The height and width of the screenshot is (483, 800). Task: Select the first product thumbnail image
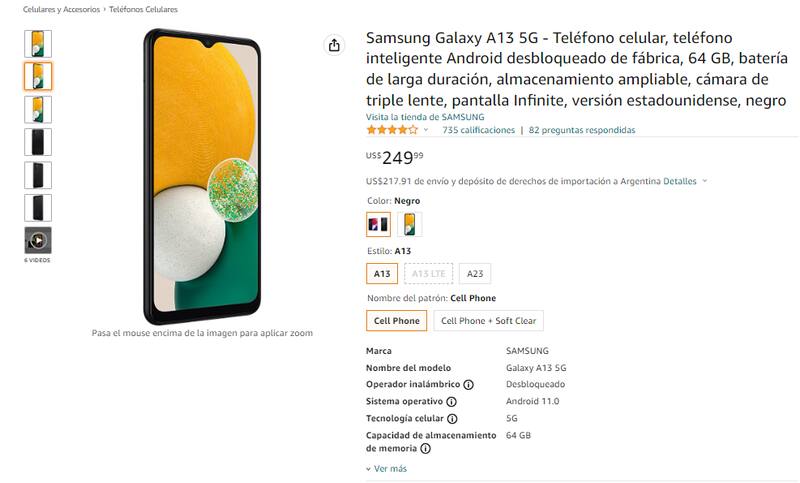(38, 44)
